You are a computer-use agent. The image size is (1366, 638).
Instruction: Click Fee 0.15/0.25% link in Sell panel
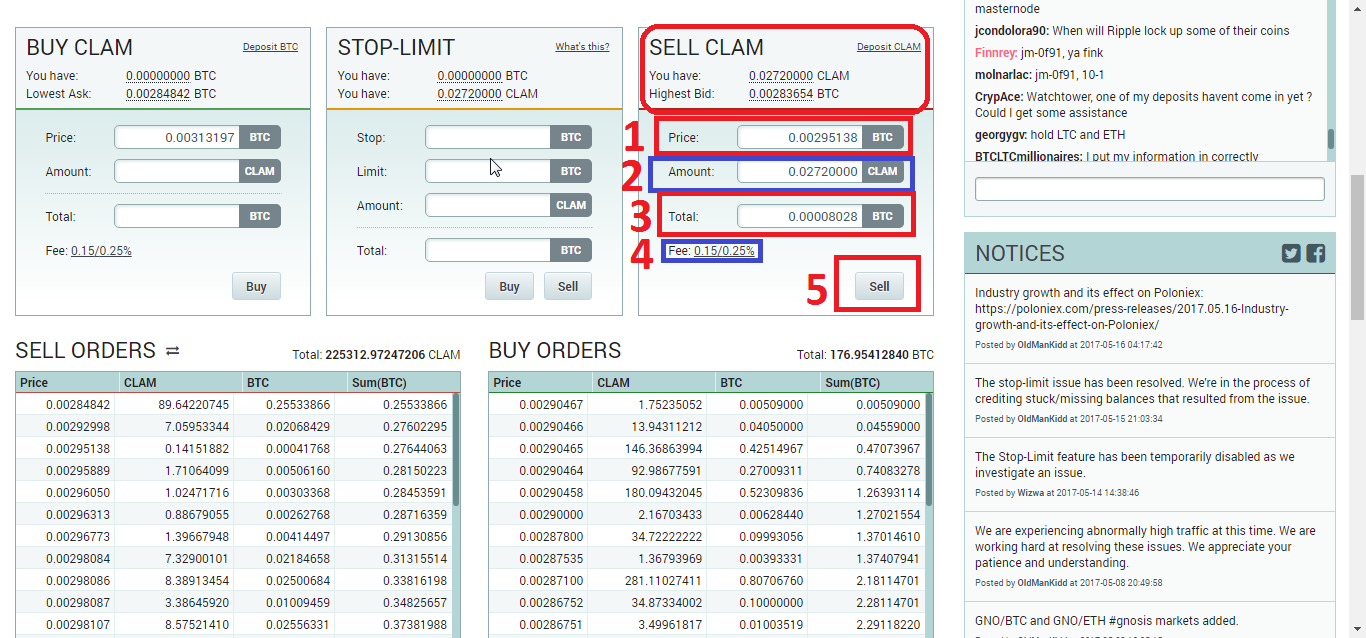point(724,251)
